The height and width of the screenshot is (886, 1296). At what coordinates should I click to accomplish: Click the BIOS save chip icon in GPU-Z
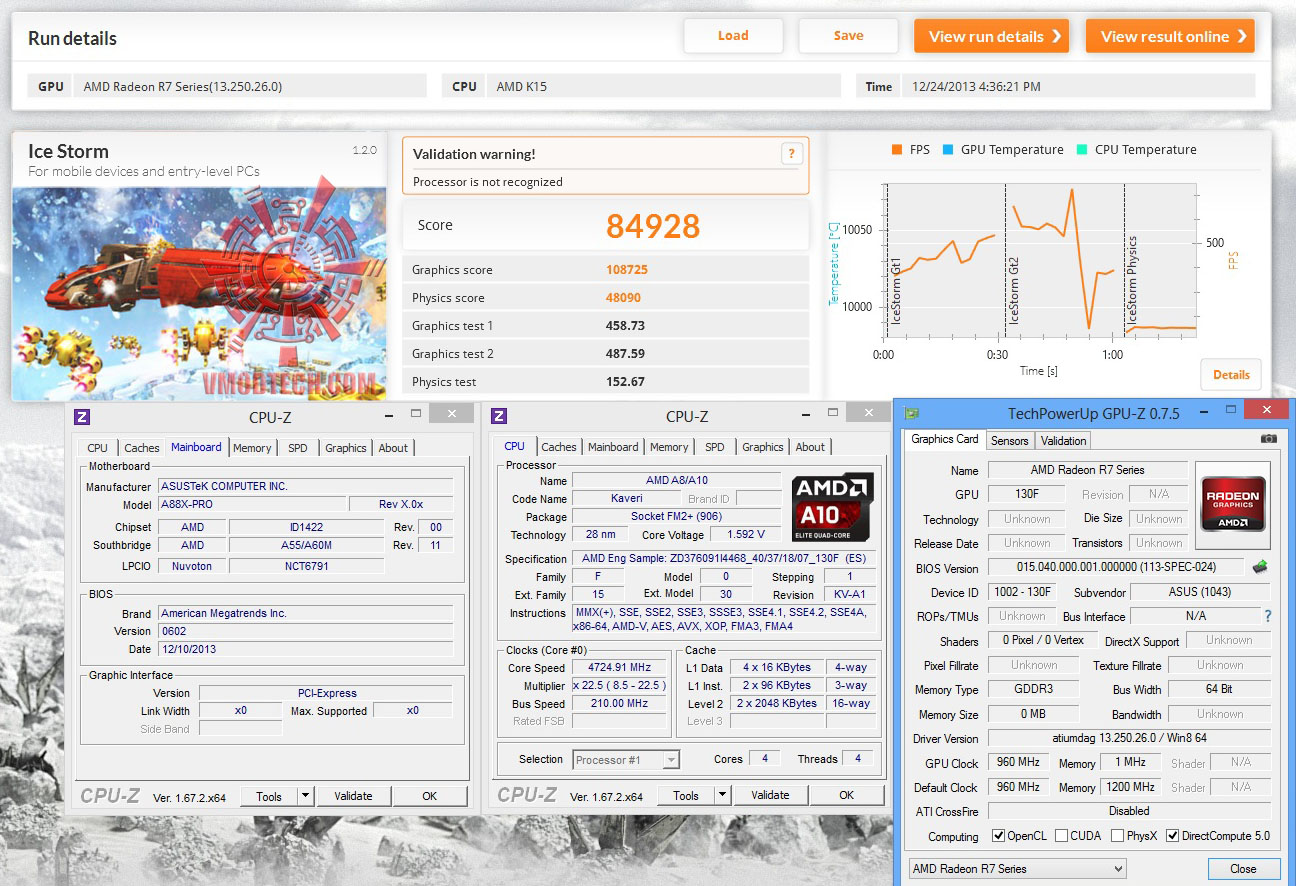pos(1260,567)
